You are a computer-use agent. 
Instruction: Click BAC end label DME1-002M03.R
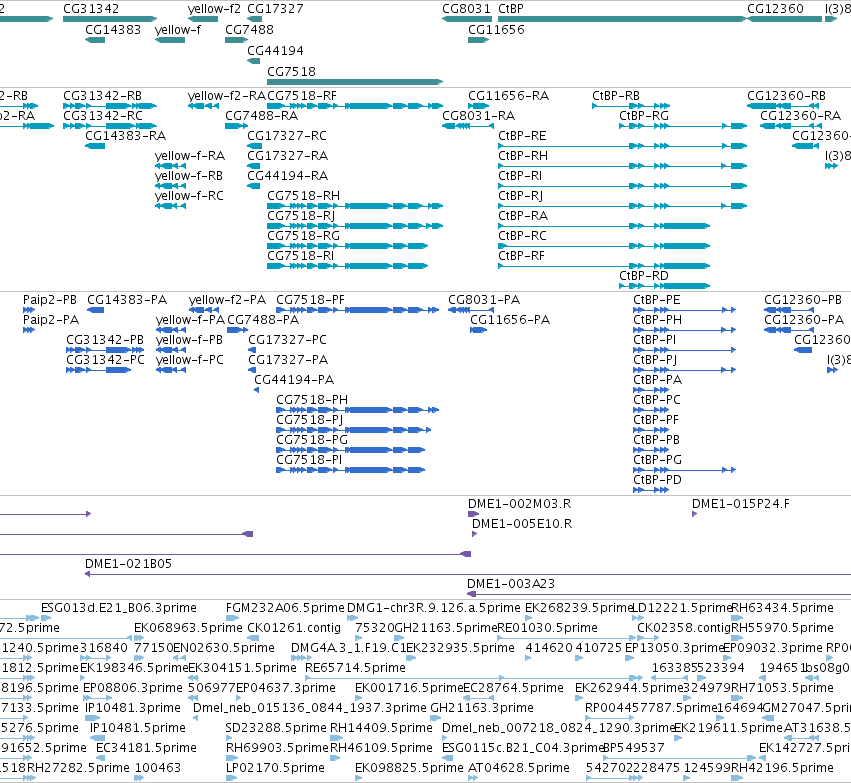click(x=519, y=504)
